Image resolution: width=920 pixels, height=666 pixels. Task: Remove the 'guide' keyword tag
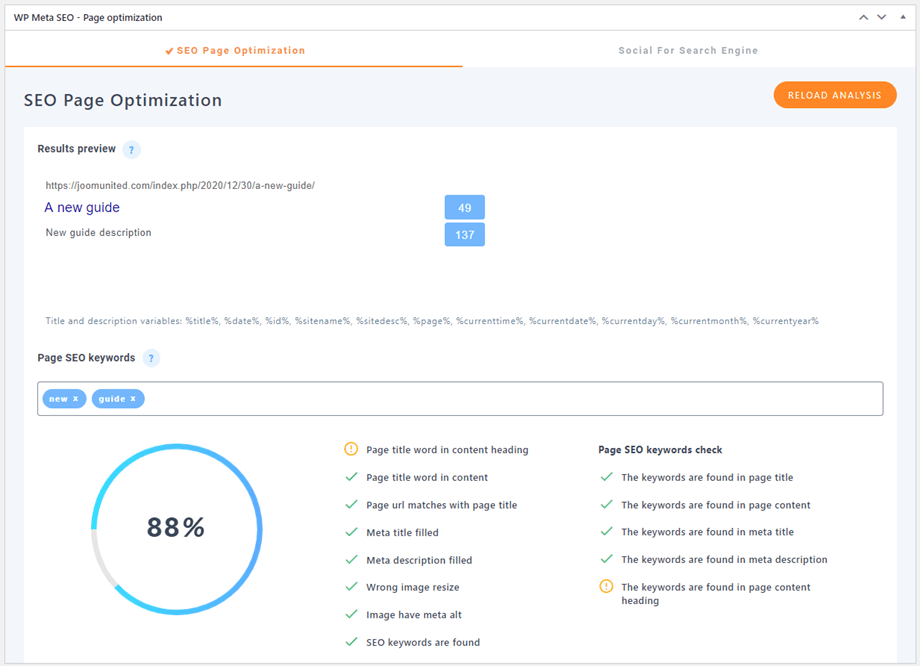pyautogui.click(x=133, y=399)
